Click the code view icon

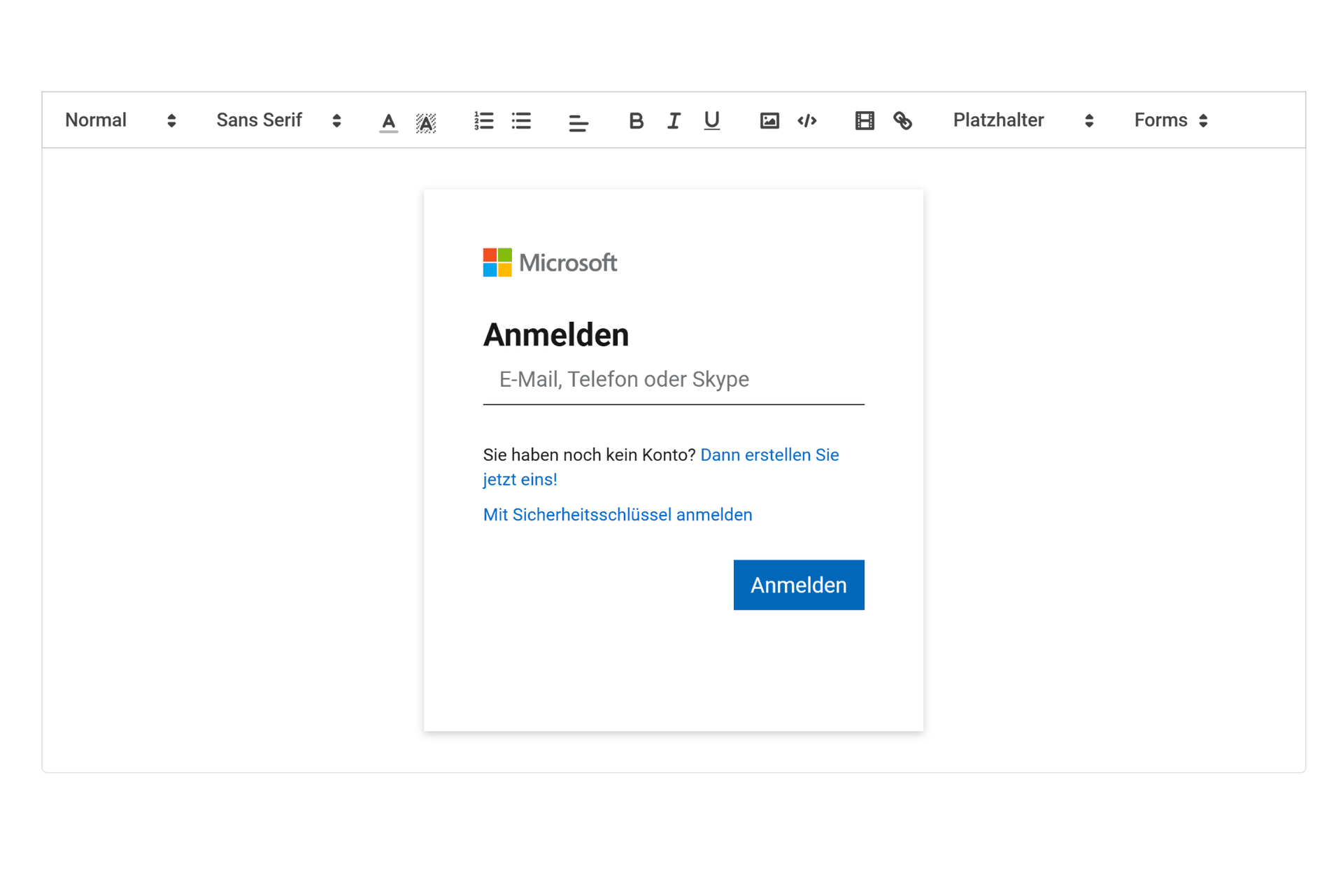coord(806,121)
